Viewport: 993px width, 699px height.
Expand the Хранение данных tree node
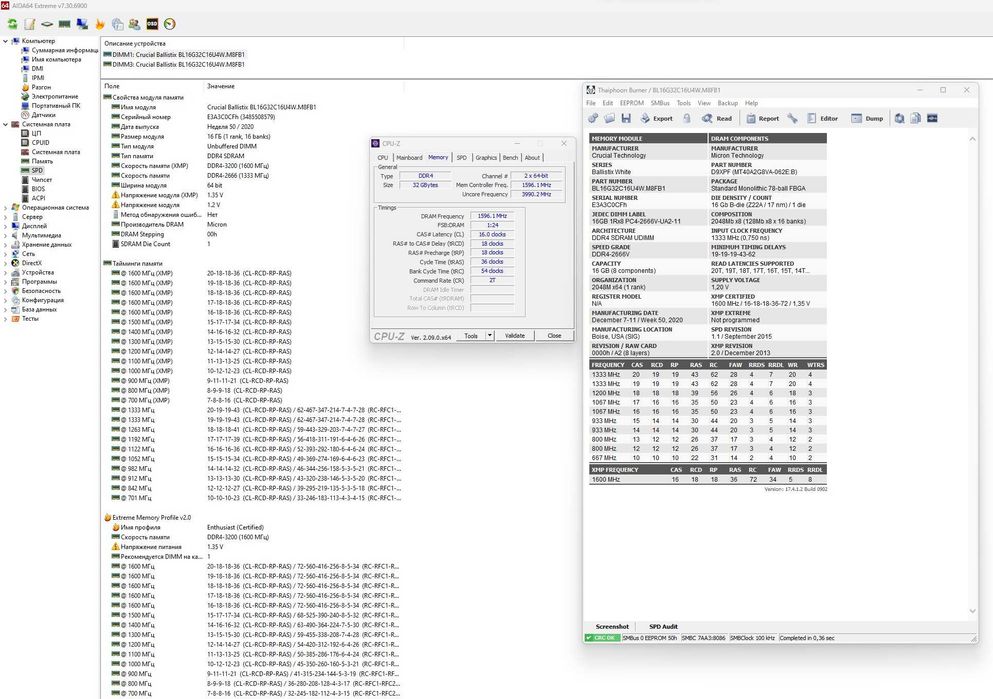(5, 243)
